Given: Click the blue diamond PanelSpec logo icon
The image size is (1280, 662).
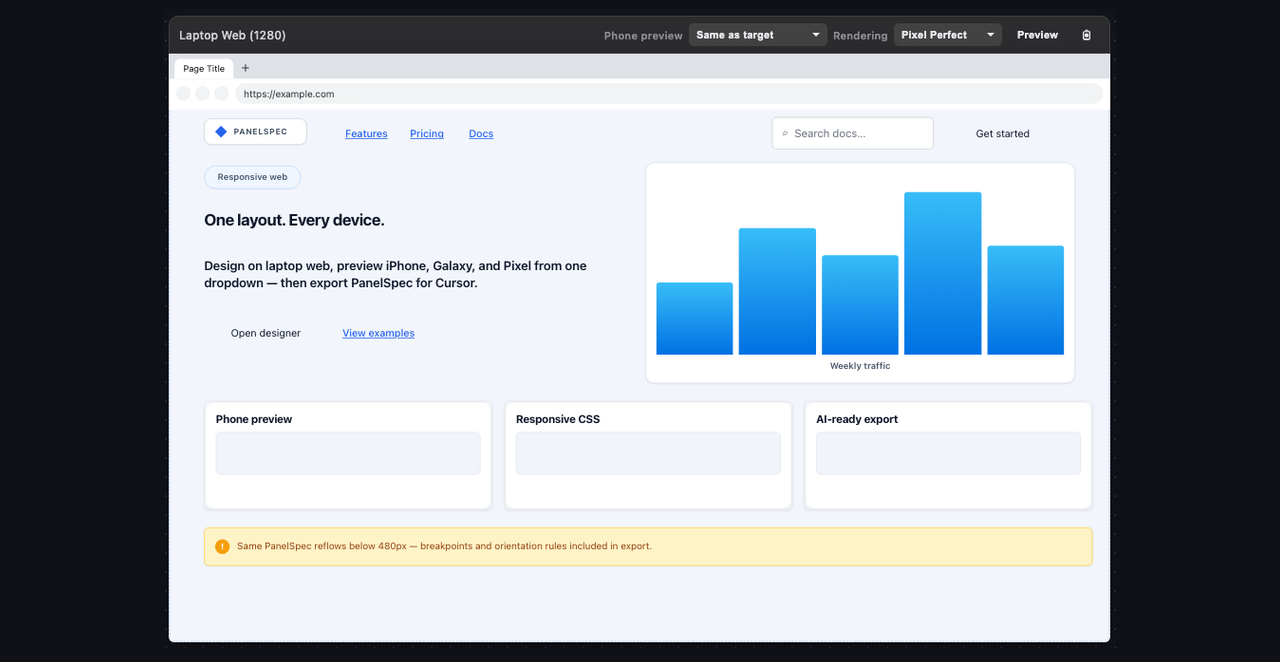Looking at the screenshot, I should (221, 132).
